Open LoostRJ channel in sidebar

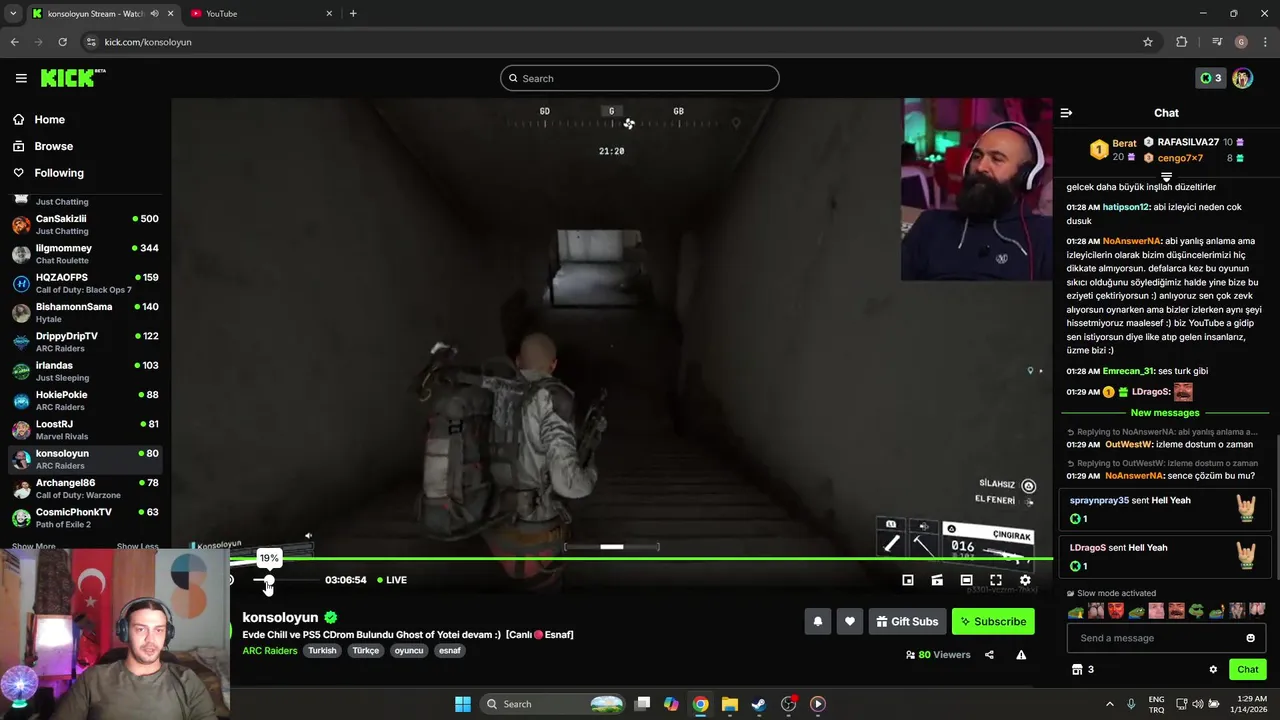[85, 430]
